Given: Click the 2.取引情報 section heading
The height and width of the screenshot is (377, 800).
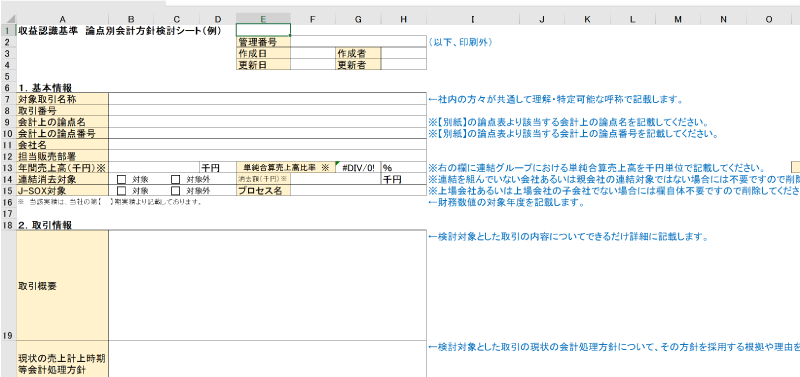Looking at the screenshot, I should coord(45,225).
